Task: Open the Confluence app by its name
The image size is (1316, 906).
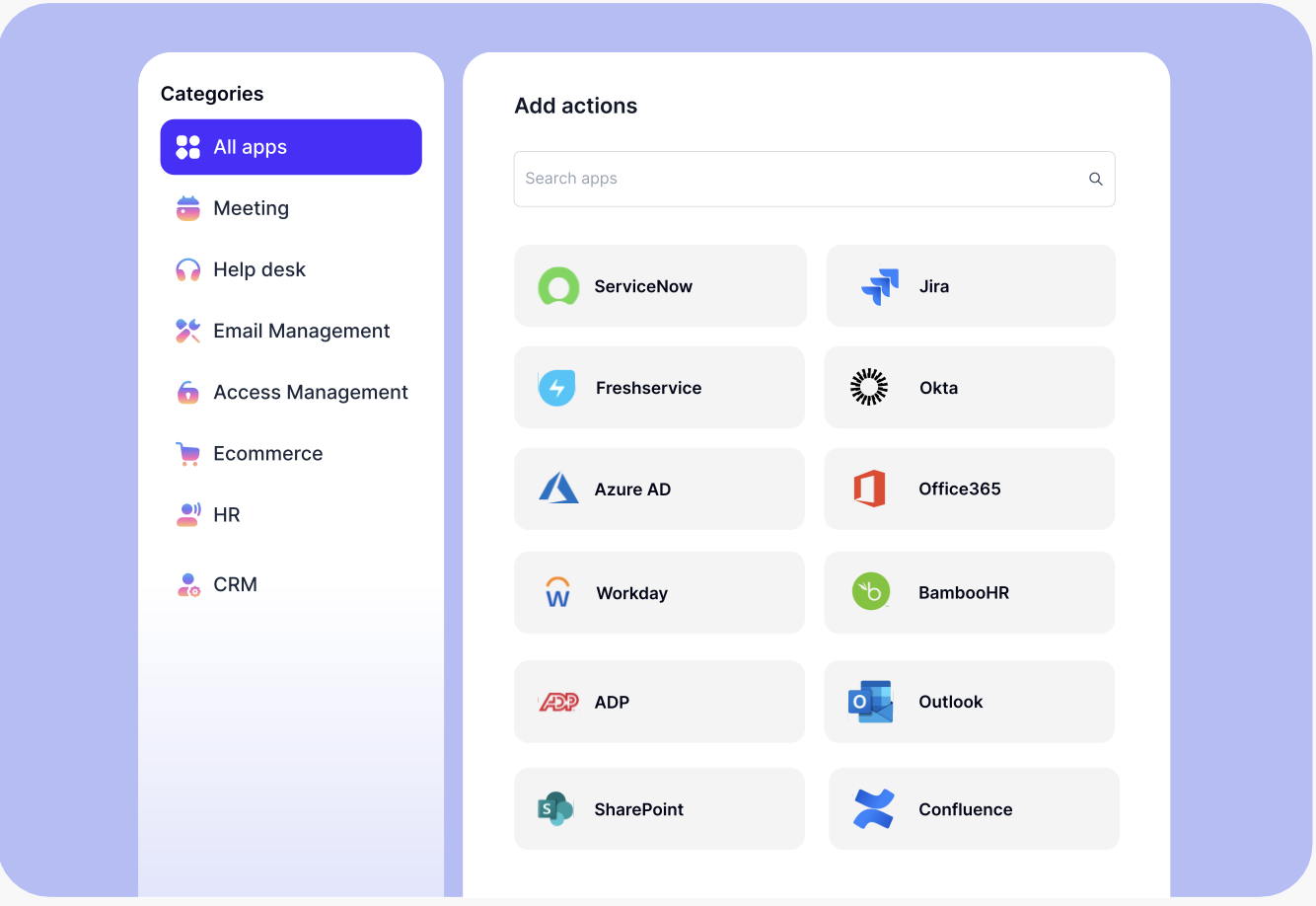Action: 966,809
